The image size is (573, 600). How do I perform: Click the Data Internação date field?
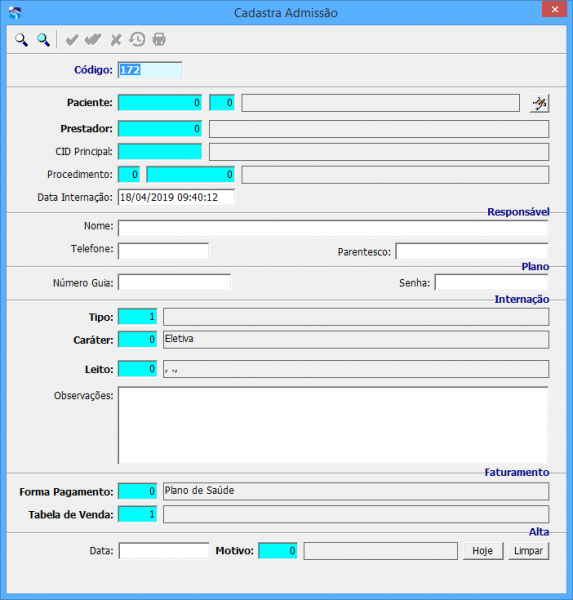[176, 197]
